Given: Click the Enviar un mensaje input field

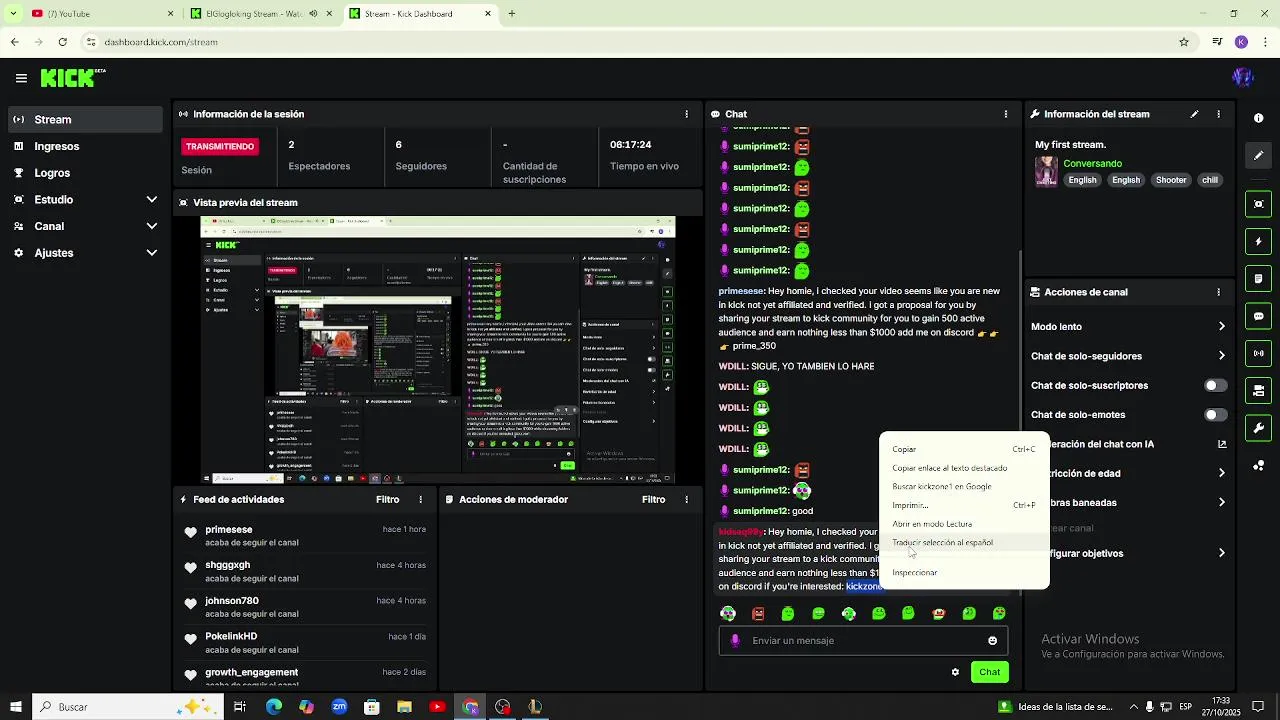Looking at the screenshot, I should (863, 641).
